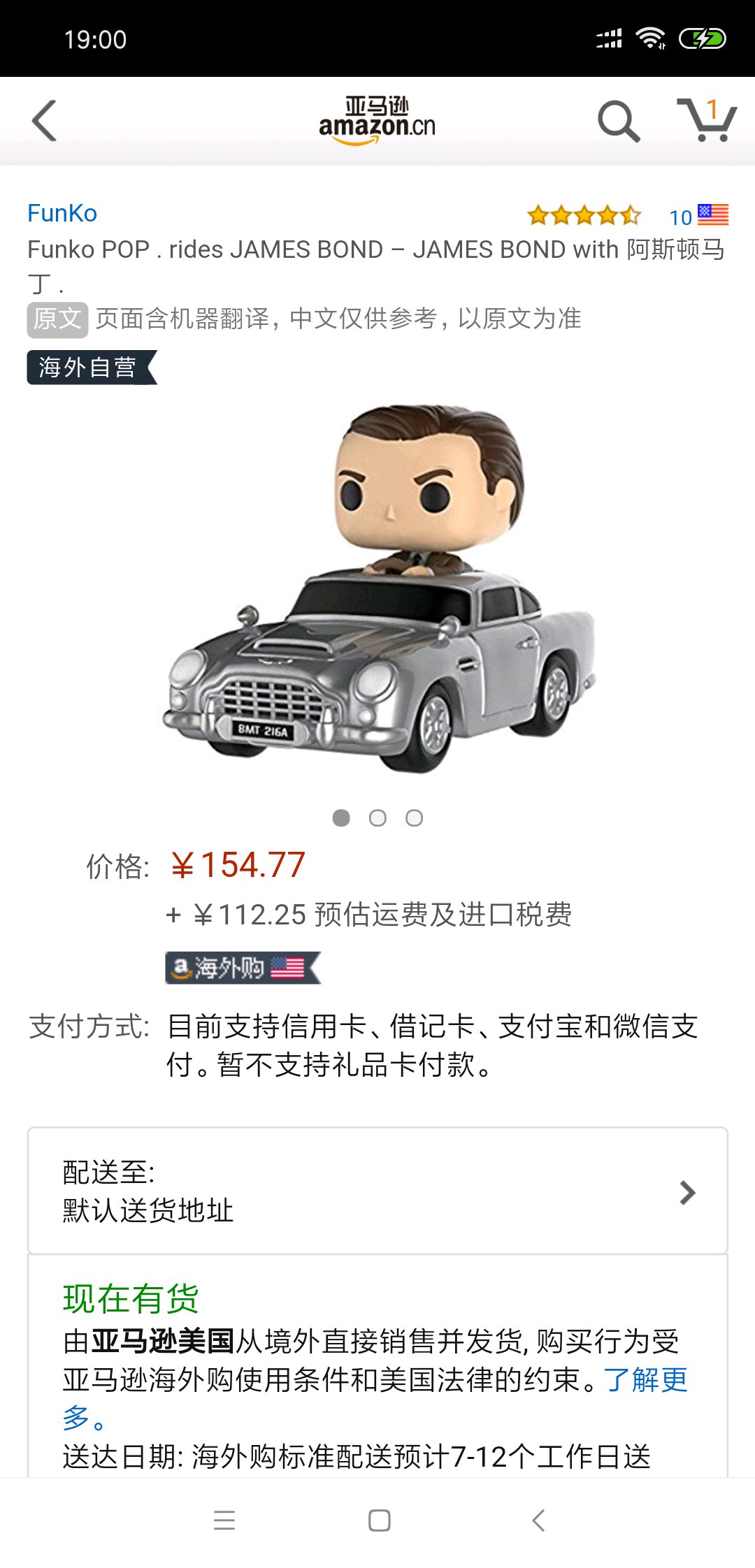
Task: Open the search magnifier icon
Action: pos(619,121)
